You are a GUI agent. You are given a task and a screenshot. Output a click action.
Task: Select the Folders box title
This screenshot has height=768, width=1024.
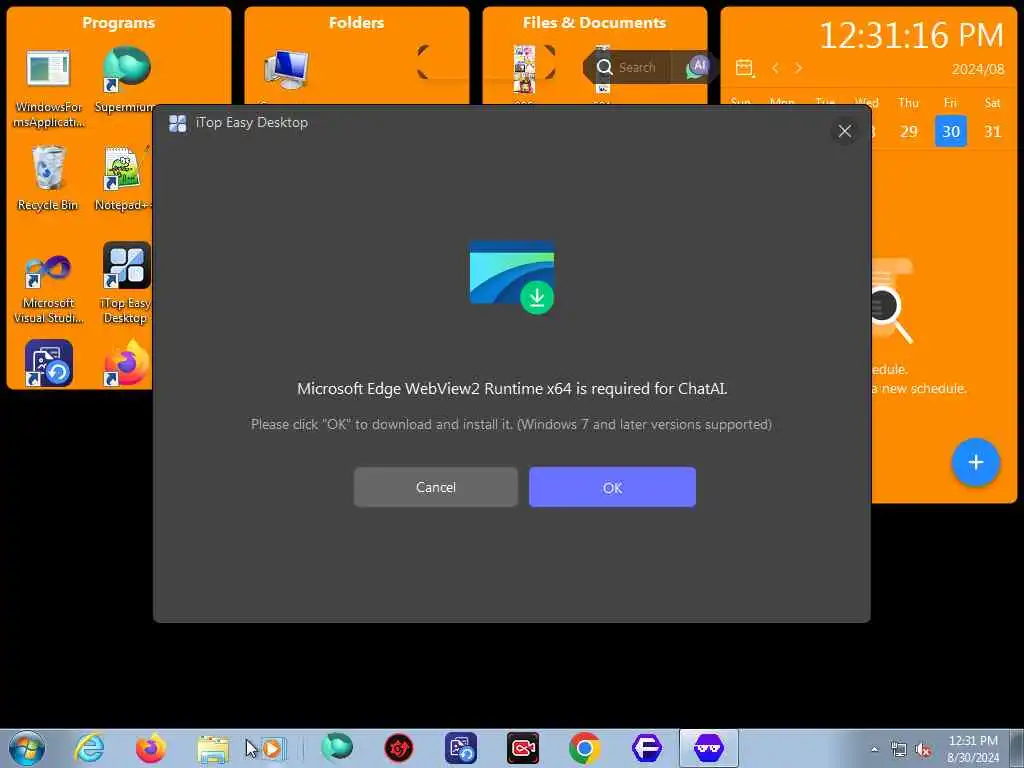(356, 23)
